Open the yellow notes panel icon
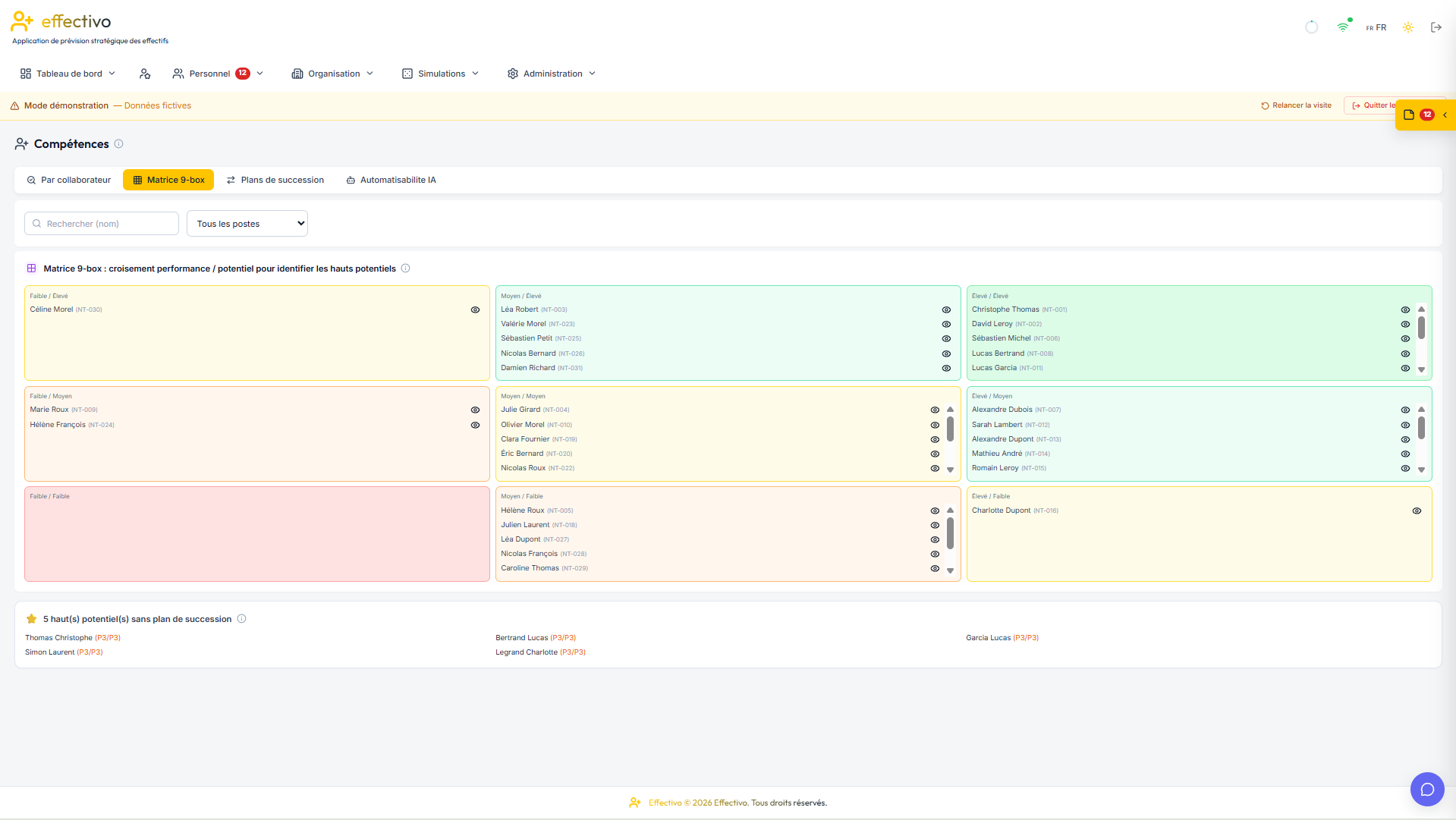 (1409, 115)
